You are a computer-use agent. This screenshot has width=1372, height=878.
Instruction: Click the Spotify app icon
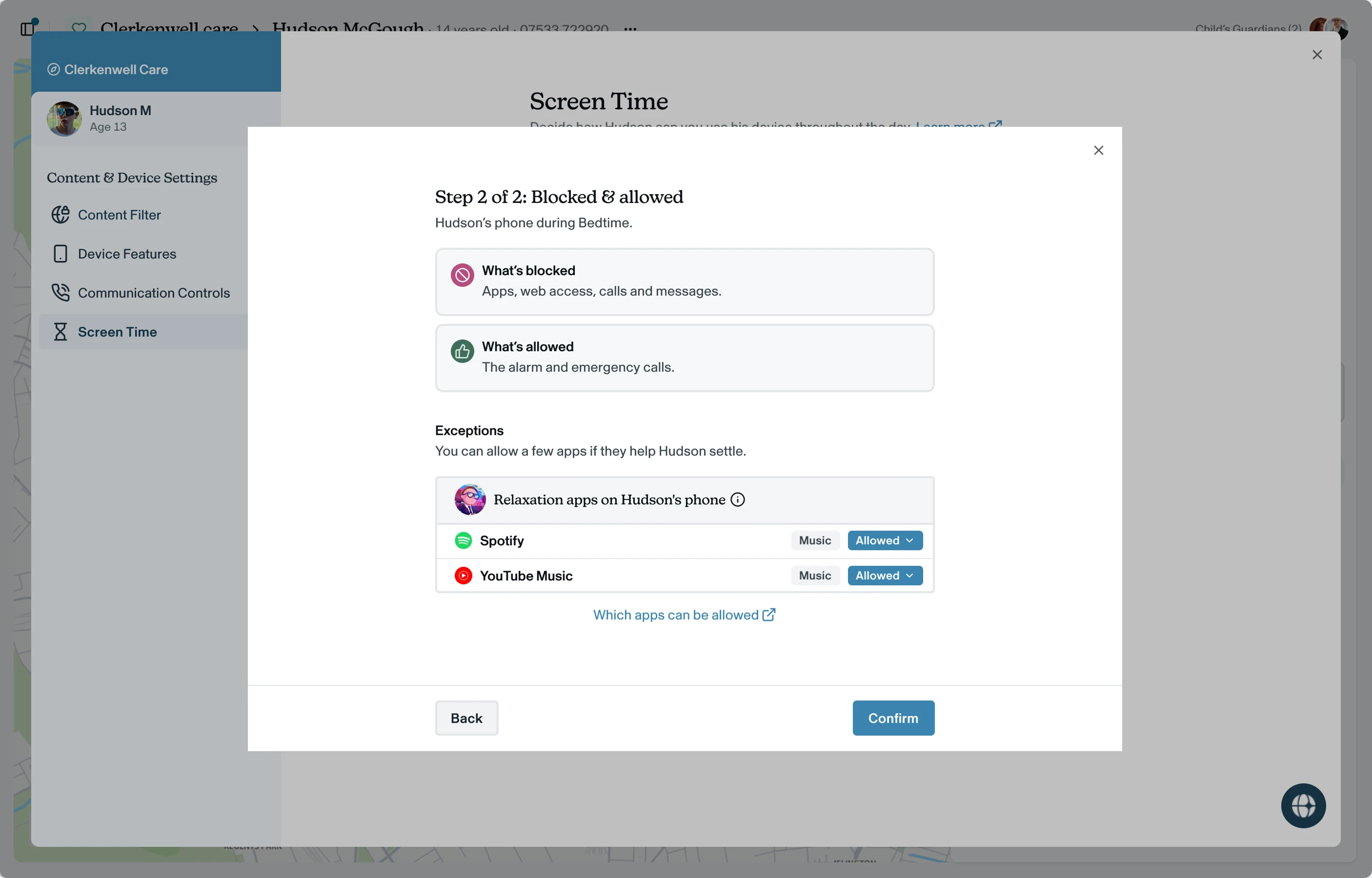click(x=463, y=540)
